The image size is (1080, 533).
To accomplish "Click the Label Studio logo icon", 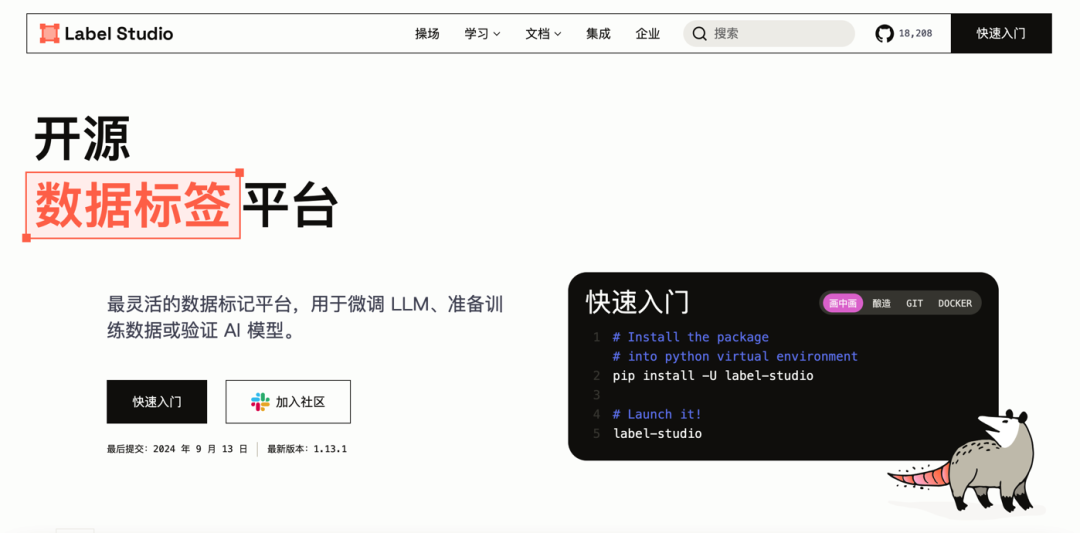I will click(x=50, y=33).
